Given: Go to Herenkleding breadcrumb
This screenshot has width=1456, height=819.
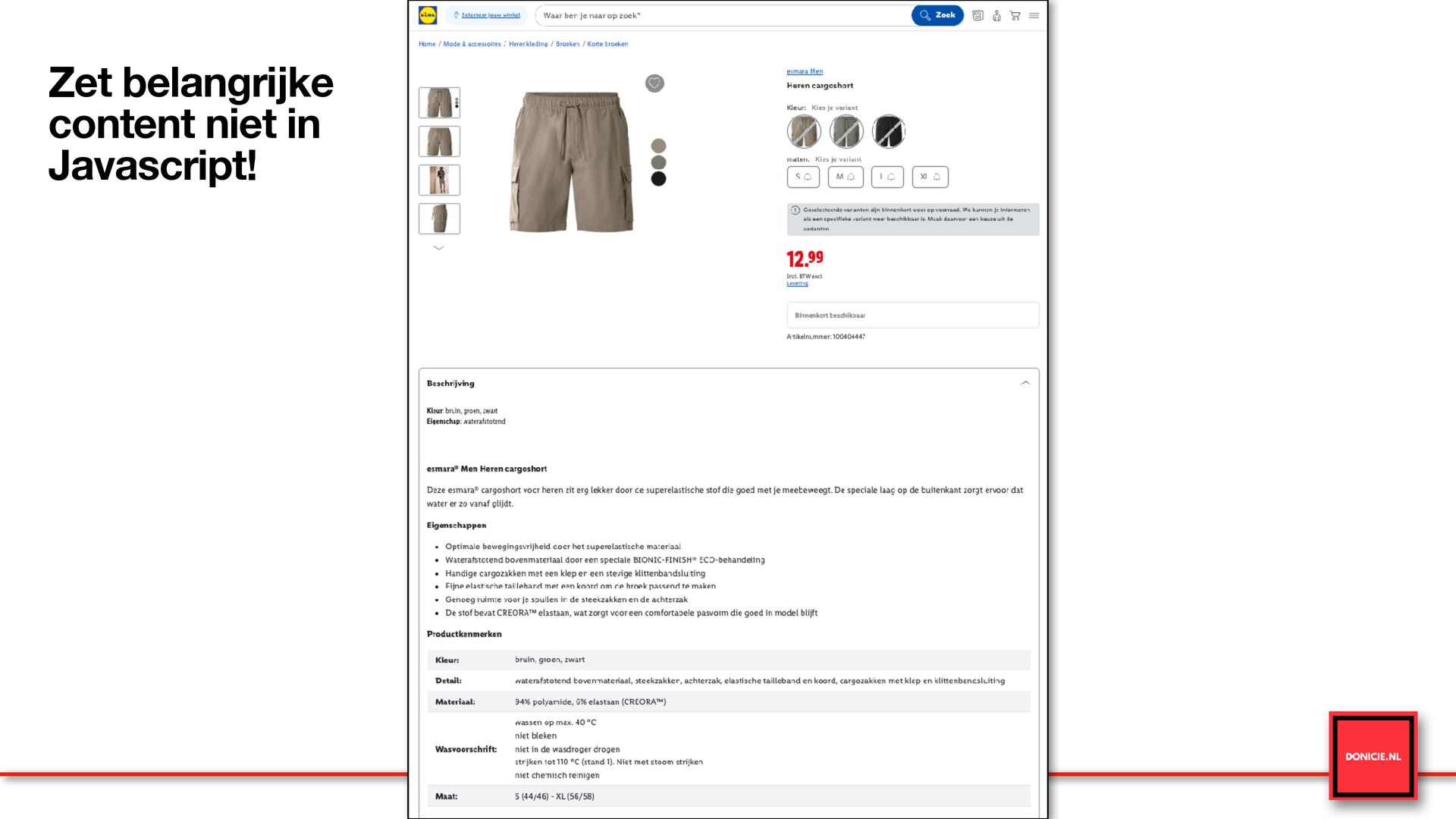Looking at the screenshot, I should [x=528, y=44].
